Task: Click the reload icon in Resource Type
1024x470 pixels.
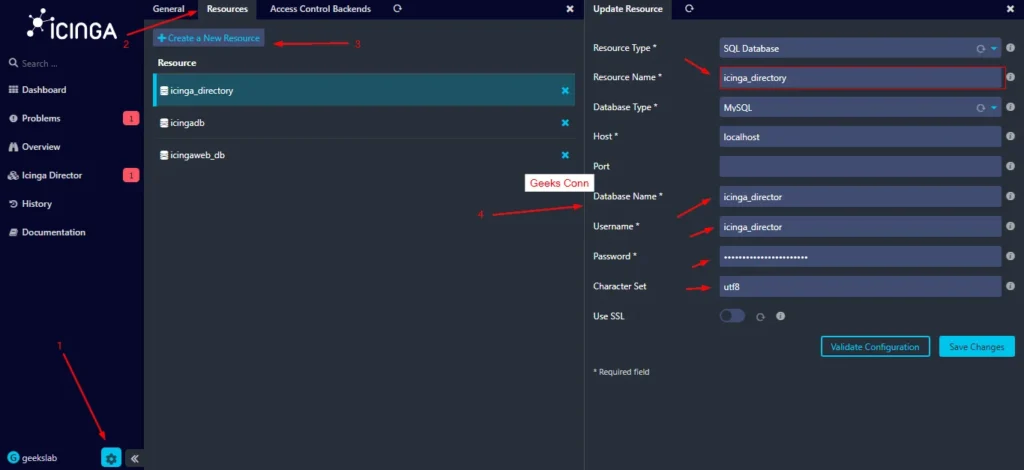Action: (x=980, y=49)
